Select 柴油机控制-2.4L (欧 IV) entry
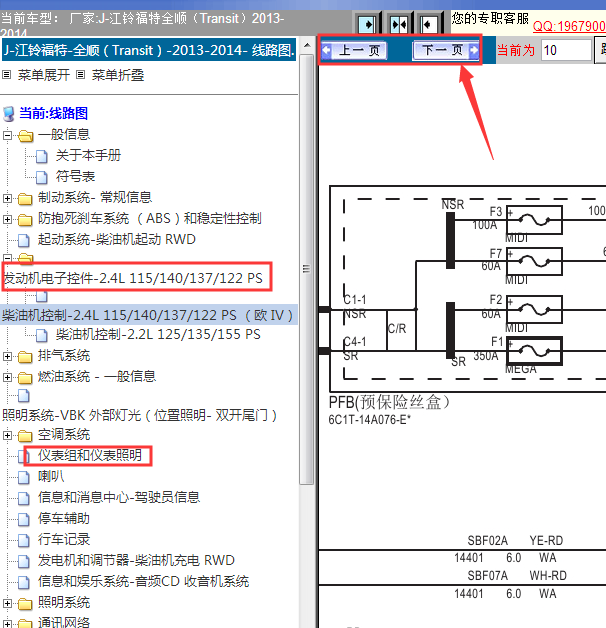Viewport: 606px width, 628px height. click(148, 315)
